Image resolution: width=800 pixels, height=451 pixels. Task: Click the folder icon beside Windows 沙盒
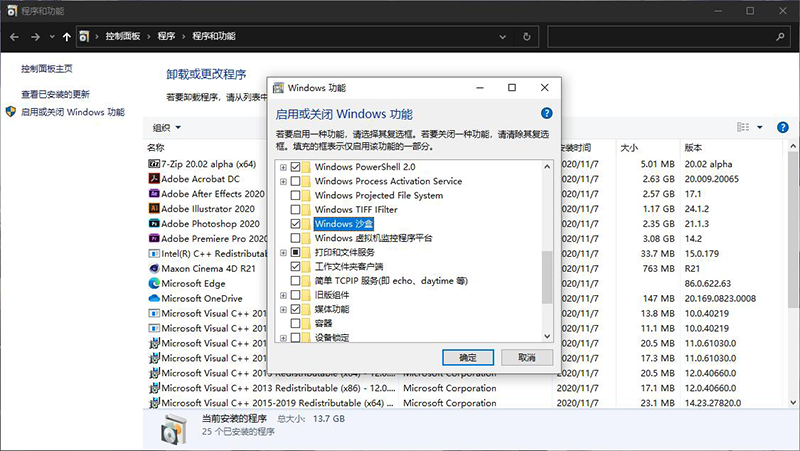(306, 223)
